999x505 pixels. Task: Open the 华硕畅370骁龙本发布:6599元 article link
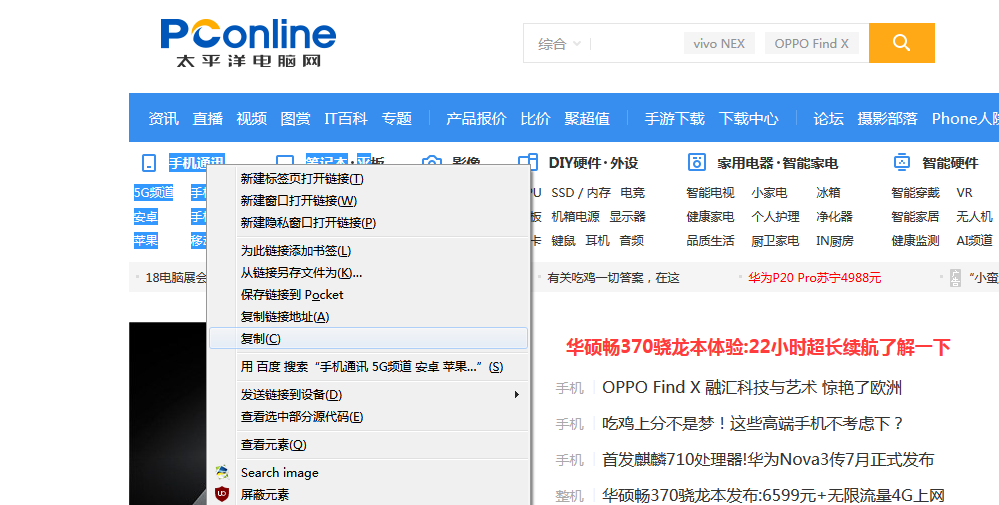pyautogui.click(x=773, y=495)
